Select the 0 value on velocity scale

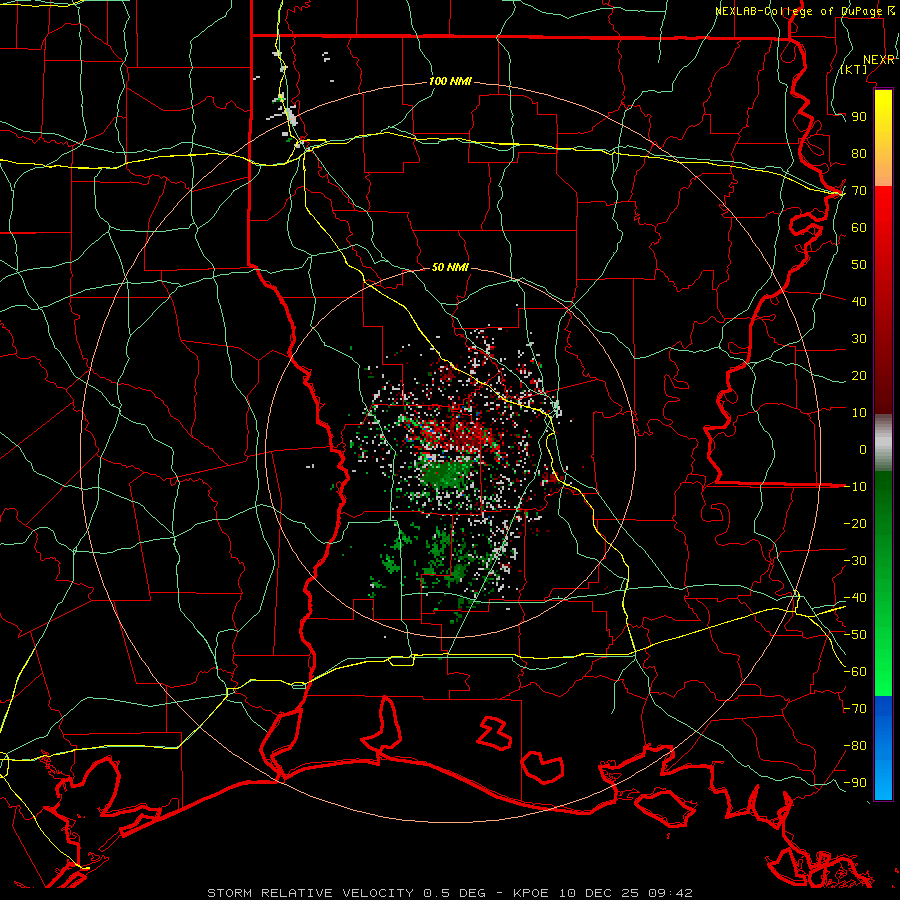tap(863, 449)
